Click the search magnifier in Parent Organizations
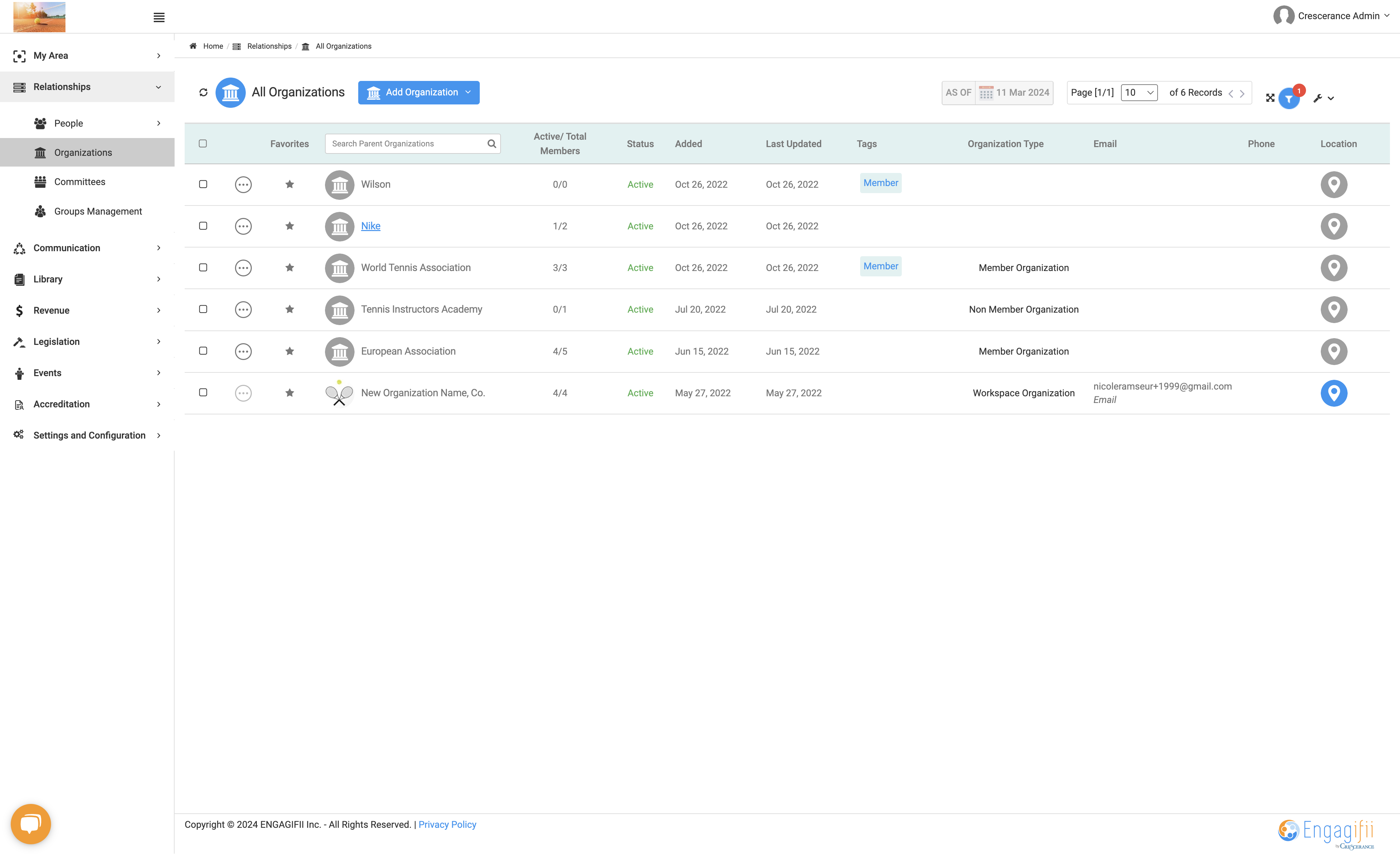Viewport: 1400px width, 855px height. [x=492, y=144]
